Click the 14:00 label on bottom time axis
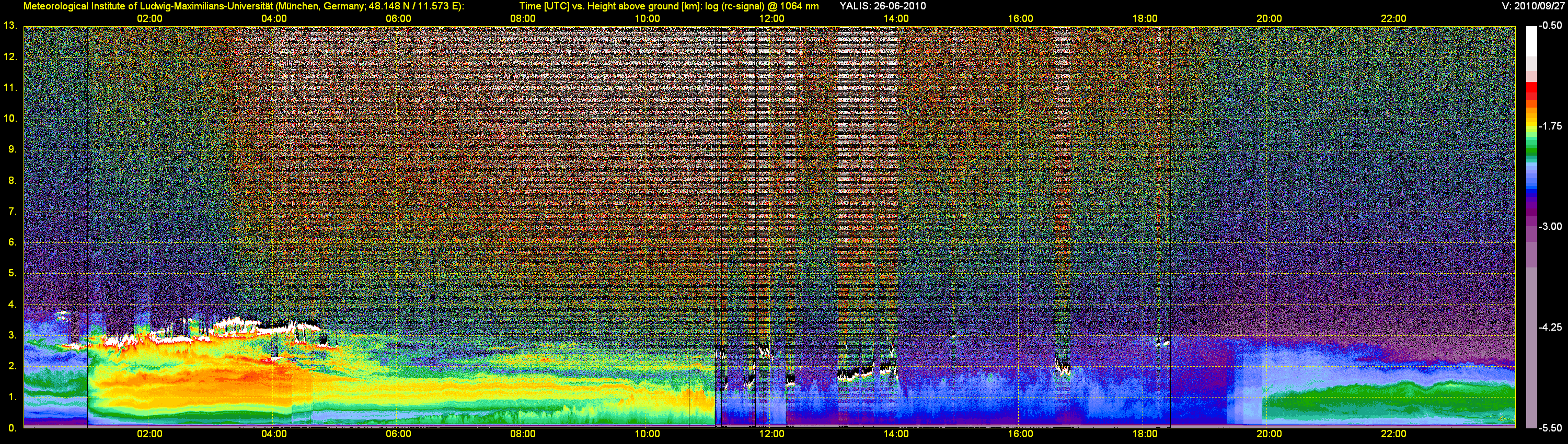Image resolution: width=1568 pixels, height=444 pixels. 896,434
